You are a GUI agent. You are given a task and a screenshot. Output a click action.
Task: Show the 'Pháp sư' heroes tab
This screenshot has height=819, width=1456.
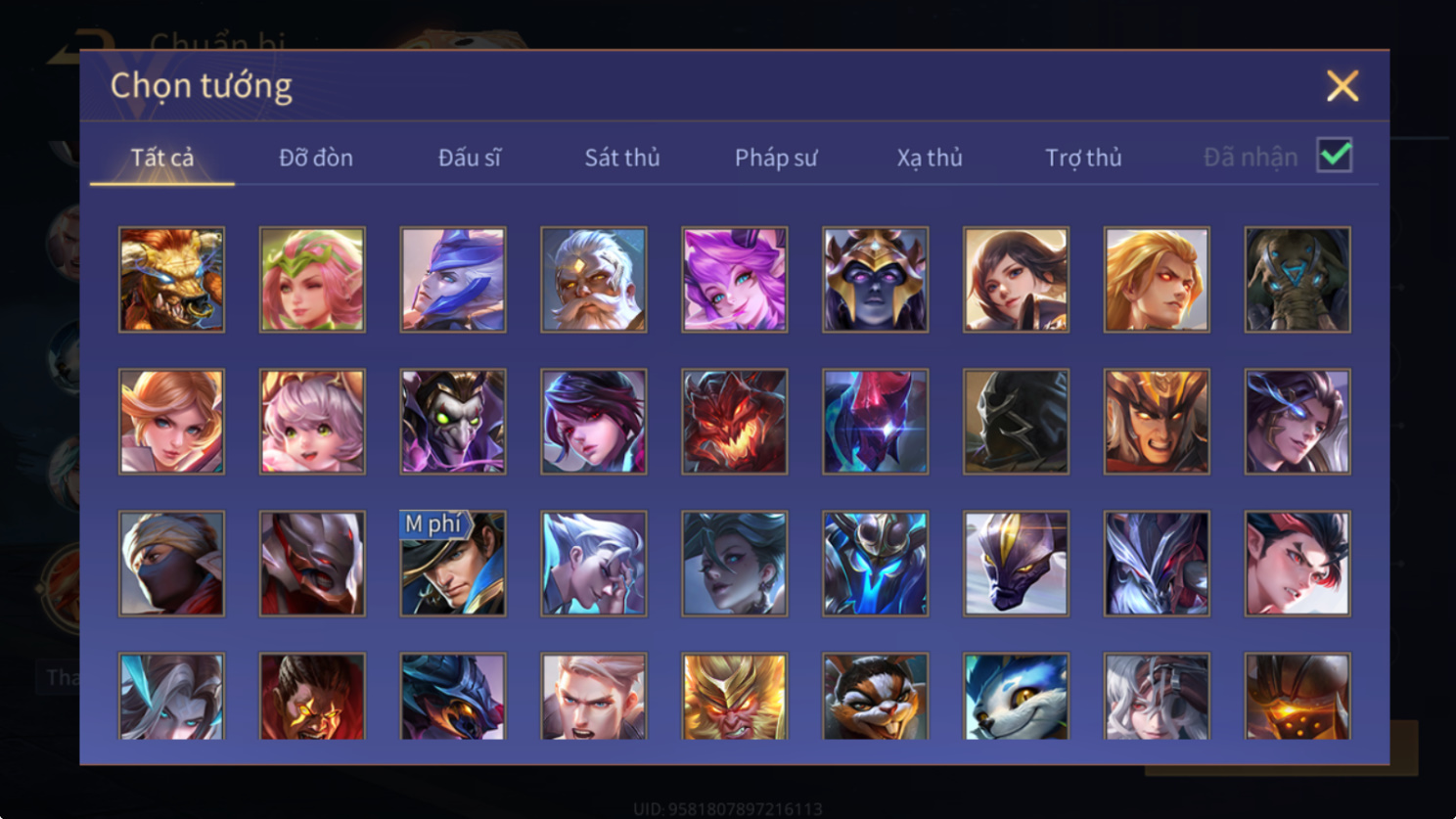[x=776, y=158]
